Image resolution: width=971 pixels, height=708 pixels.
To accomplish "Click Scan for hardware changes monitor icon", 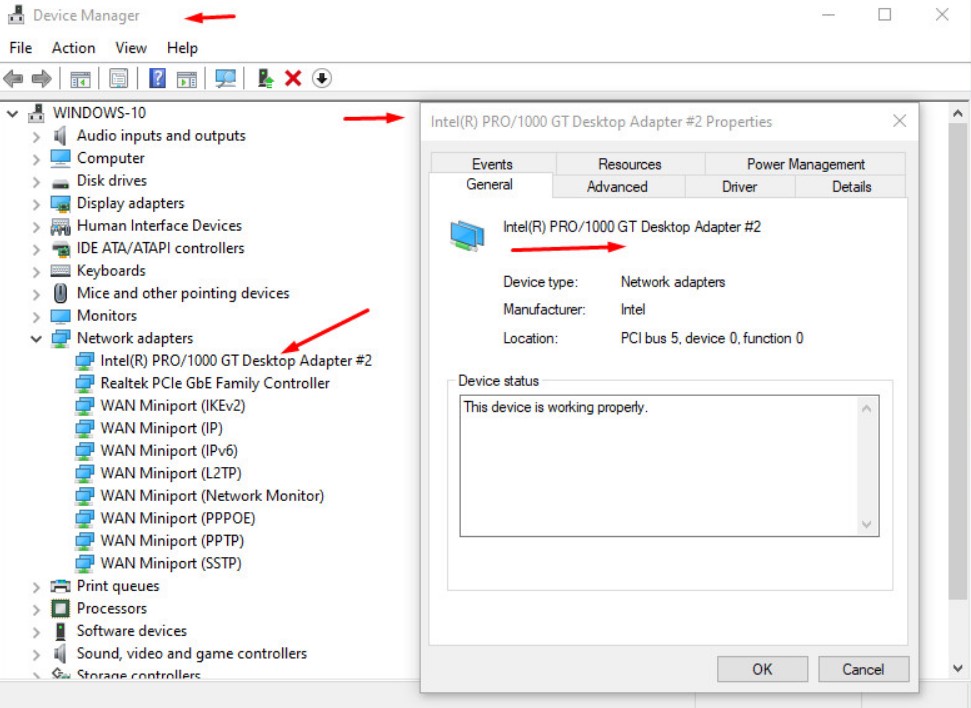I will (x=225, y=79).
